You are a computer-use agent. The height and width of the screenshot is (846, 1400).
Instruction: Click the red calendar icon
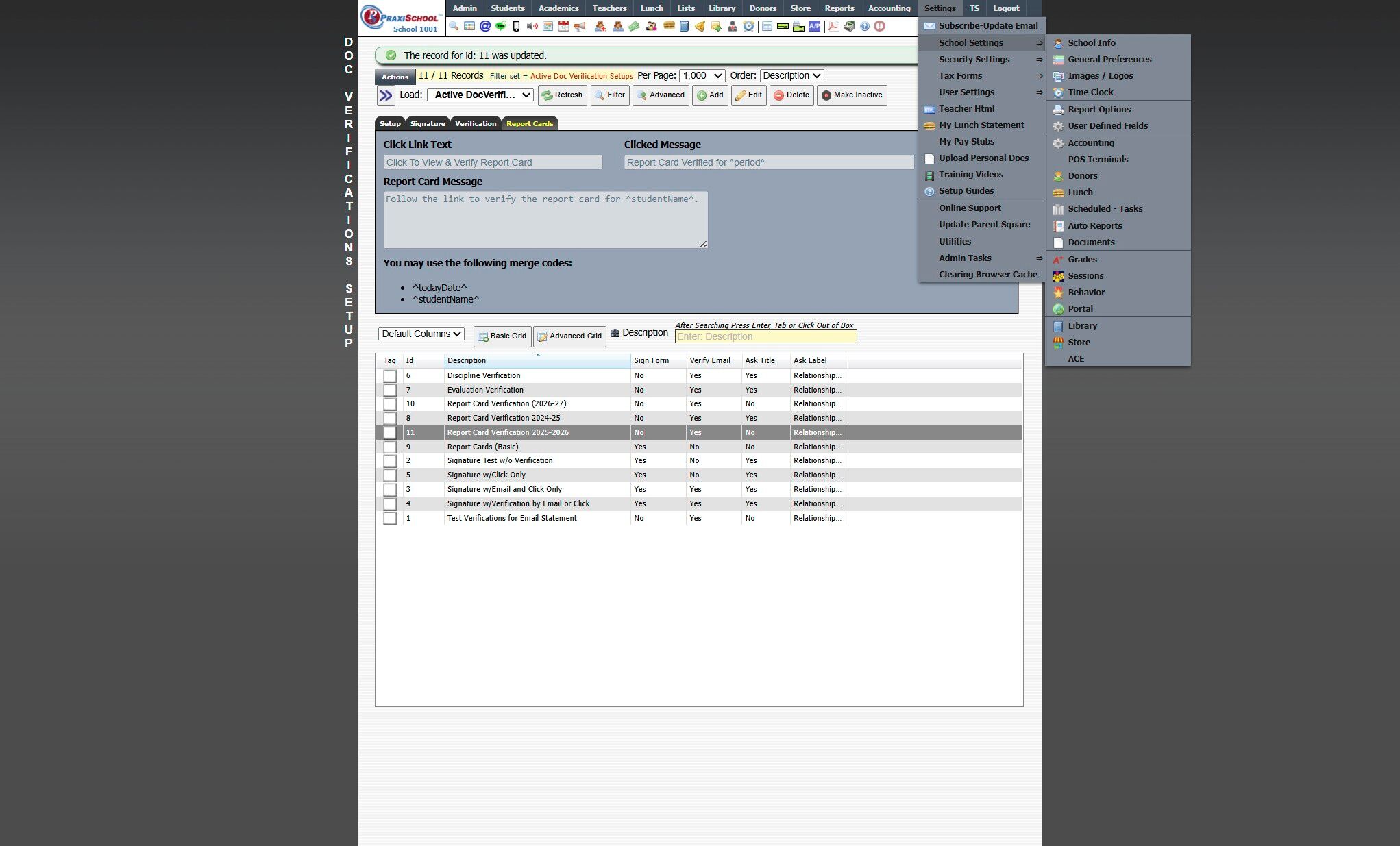563,27
